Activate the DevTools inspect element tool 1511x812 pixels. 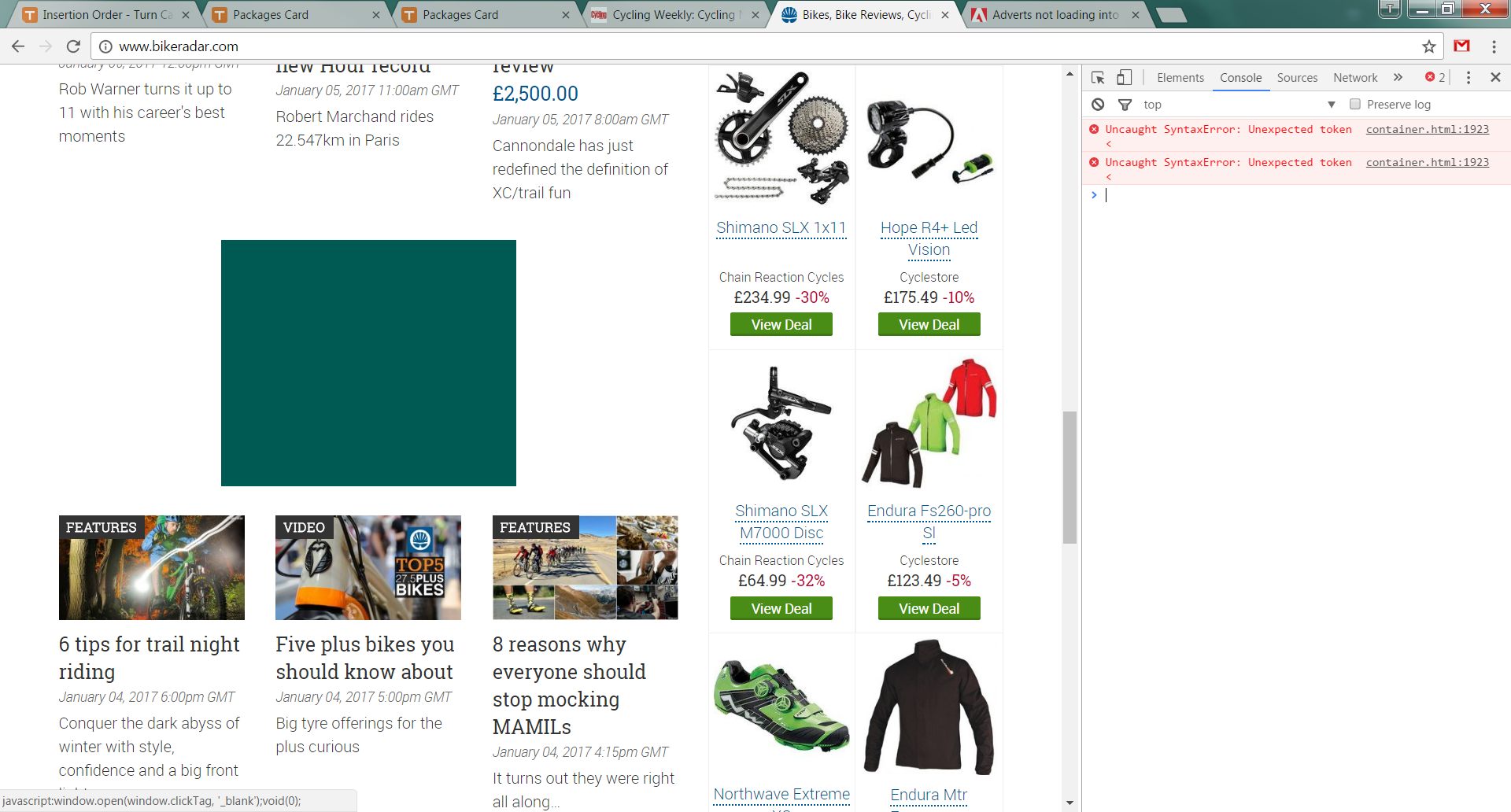pyautogui.click(x=1098, y=77)
